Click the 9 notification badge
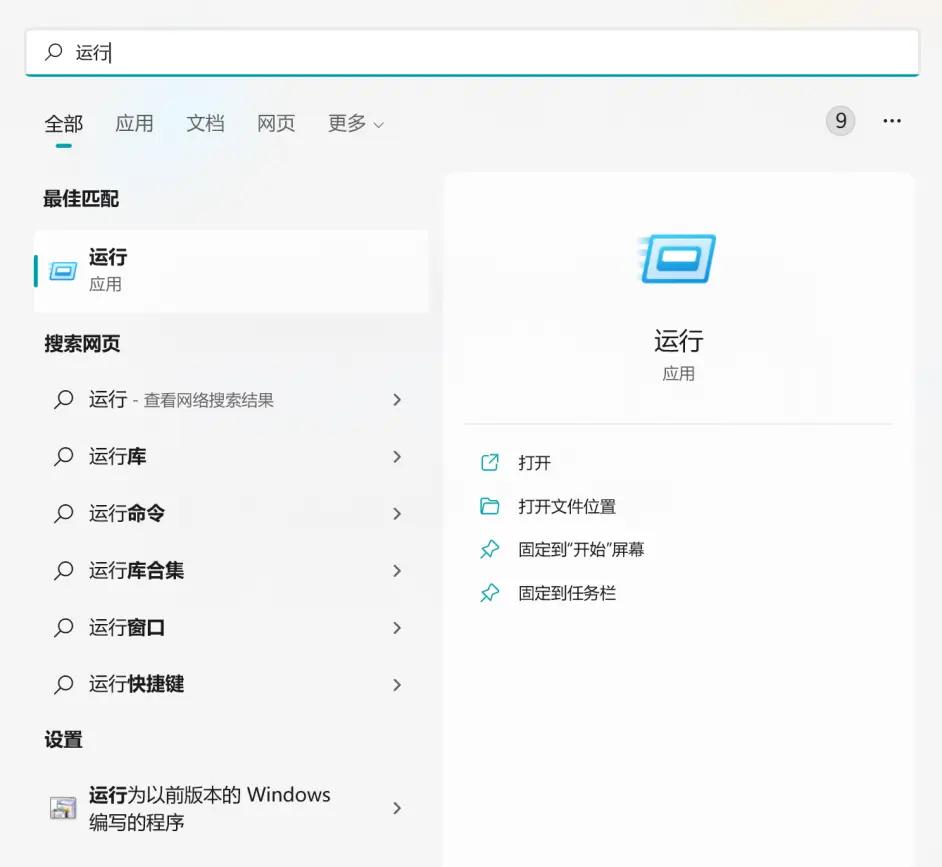This screenshot has height=867, width=942. click(841, 120)
